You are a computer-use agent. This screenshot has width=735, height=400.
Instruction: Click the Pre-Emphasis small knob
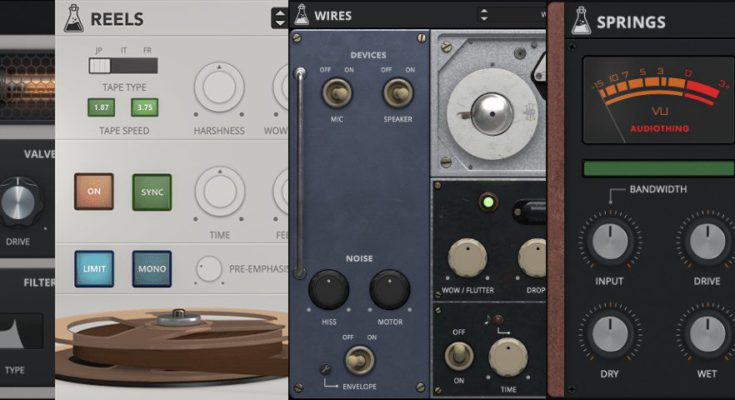tap(209, 269)
